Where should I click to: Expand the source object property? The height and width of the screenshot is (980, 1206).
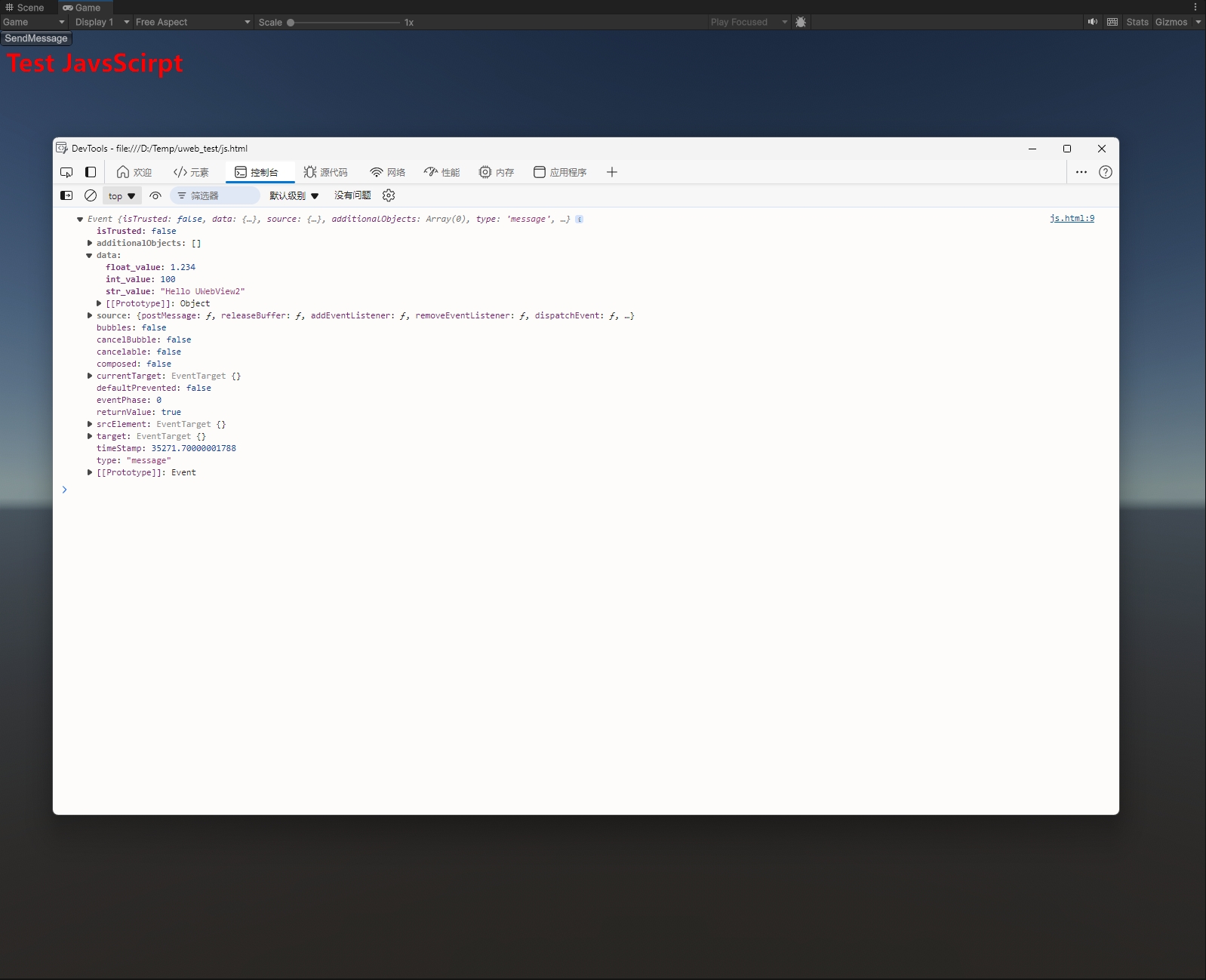click(x=90, y=316)
